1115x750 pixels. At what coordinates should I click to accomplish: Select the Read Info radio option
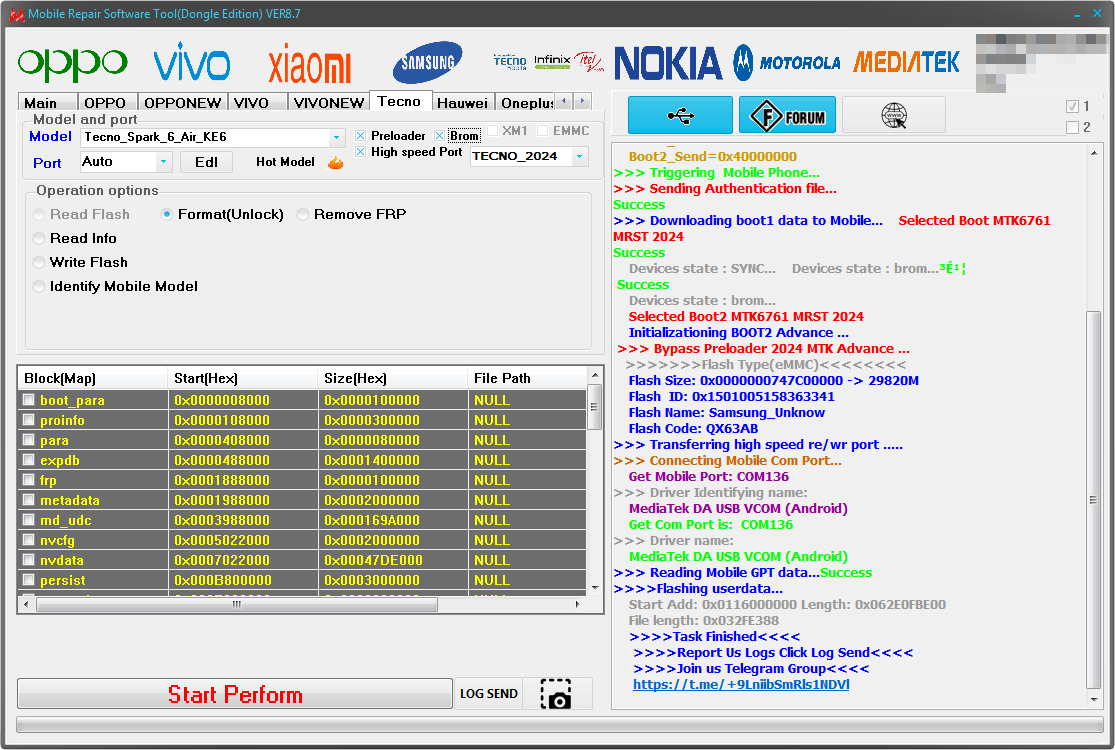[x=39, y=239]
